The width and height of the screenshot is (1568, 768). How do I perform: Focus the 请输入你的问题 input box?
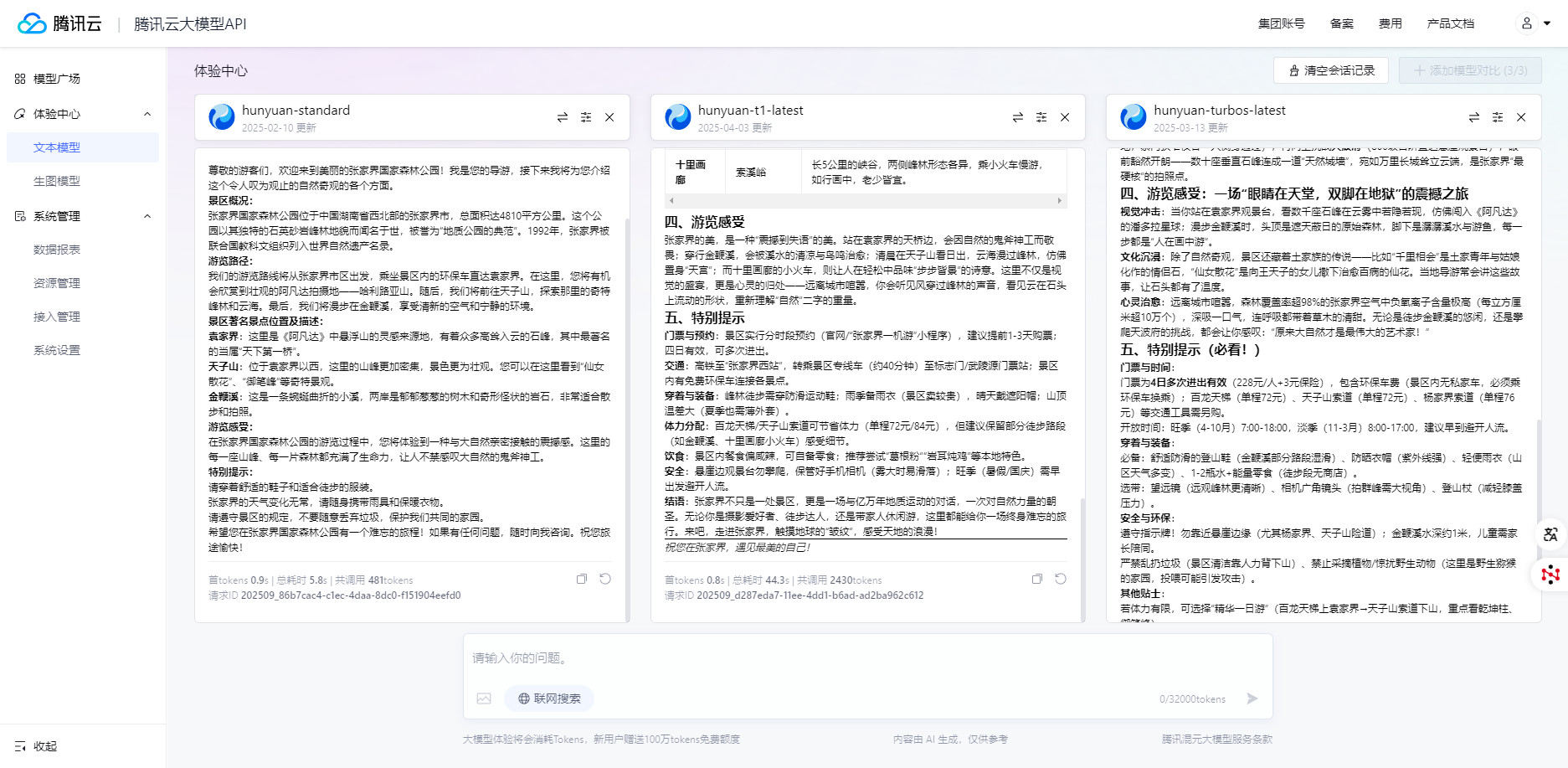point(867,658)
